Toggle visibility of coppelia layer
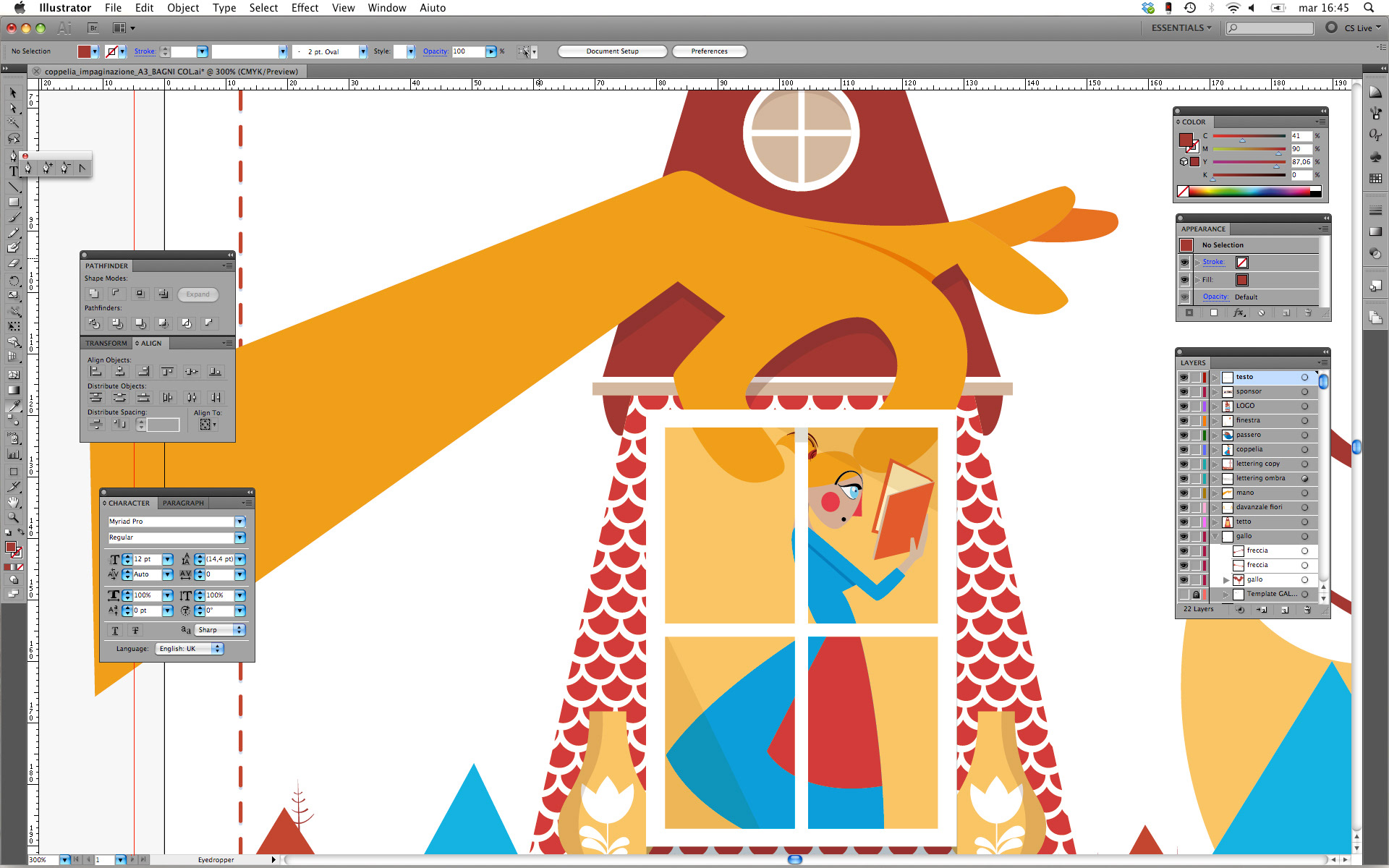The image size is (1389, 868). (1184, 449)
